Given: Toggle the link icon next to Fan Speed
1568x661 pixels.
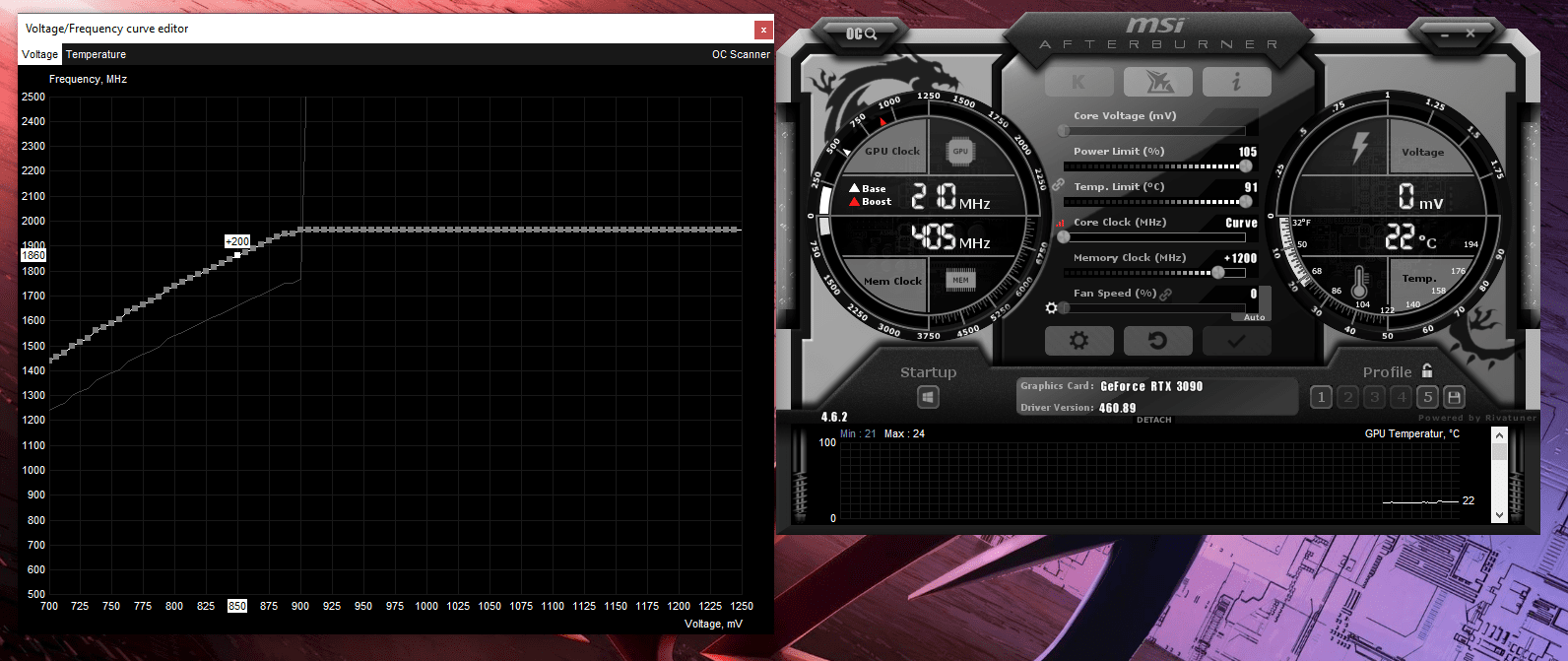Looking at the screenshot, I should tap(1166, 294).
